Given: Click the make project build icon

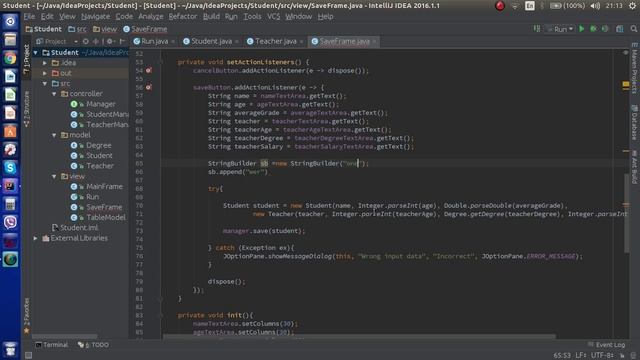Looking at the screenshot, I should [537, 29].
